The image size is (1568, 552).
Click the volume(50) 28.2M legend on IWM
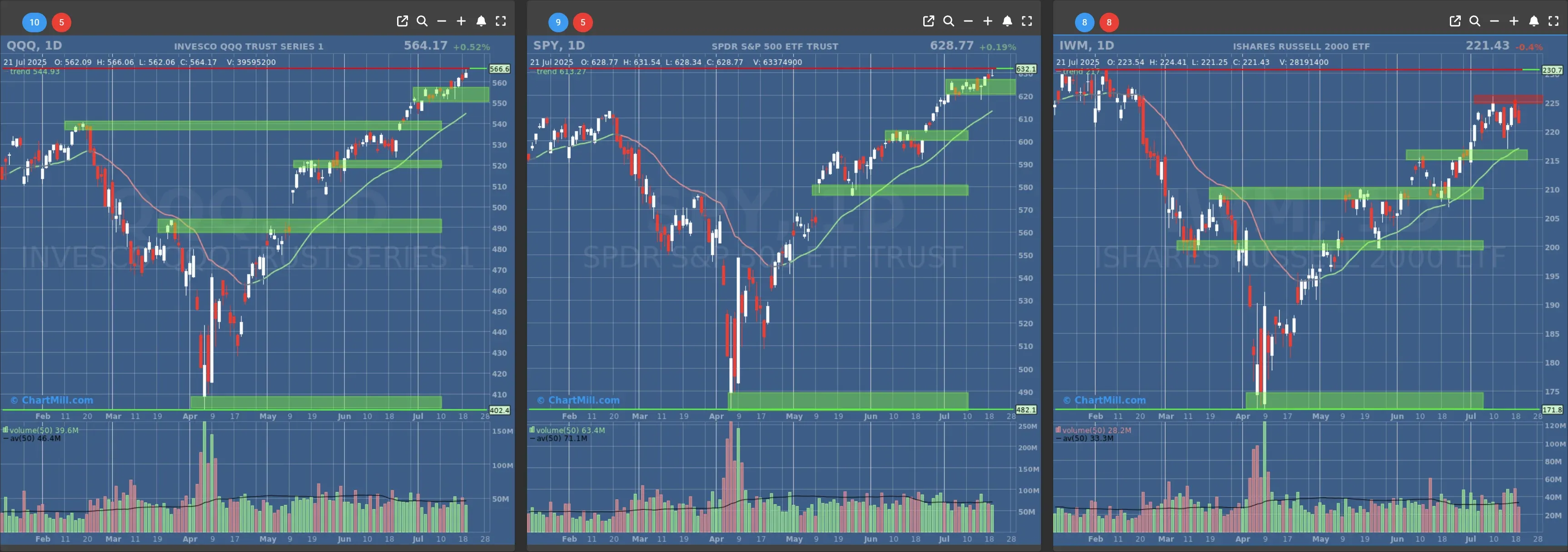coord(1093,430)
